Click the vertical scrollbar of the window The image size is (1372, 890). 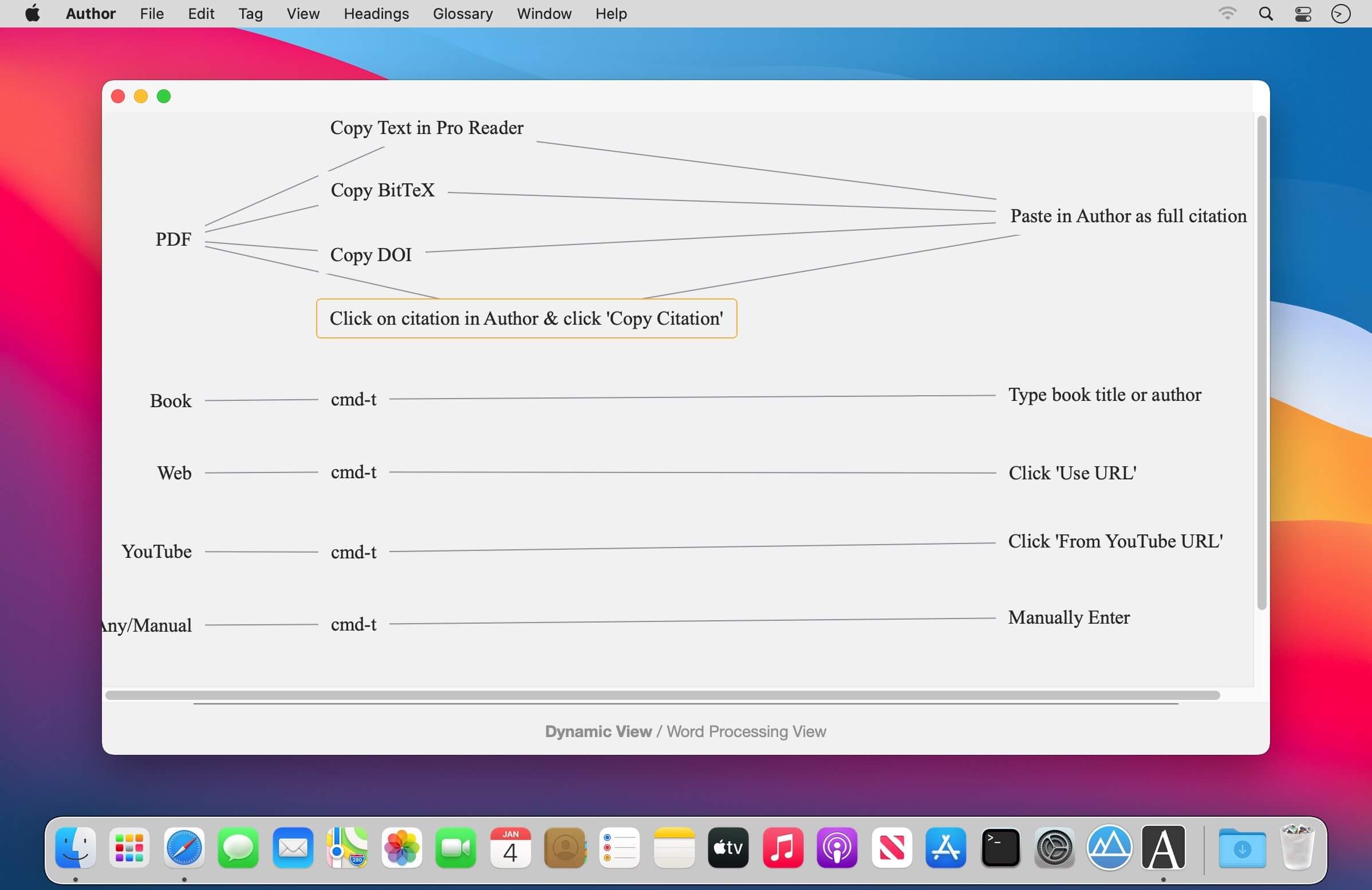click(1261, 362)
